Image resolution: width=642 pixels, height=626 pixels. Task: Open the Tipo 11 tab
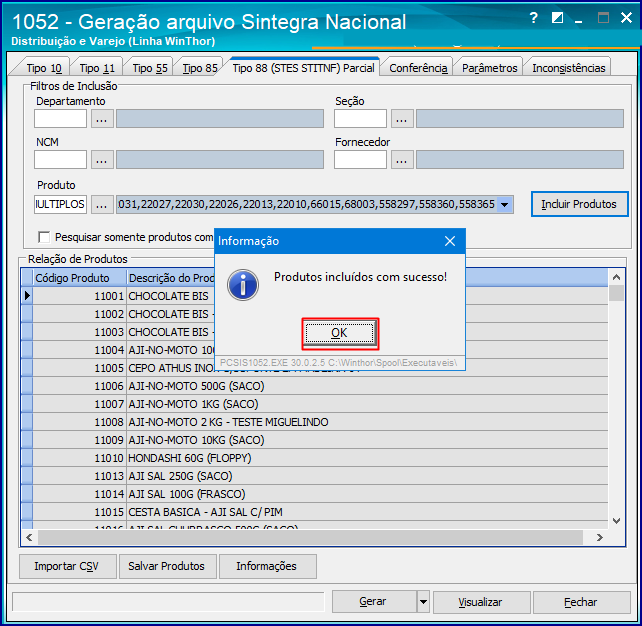(x=97, y=68)
